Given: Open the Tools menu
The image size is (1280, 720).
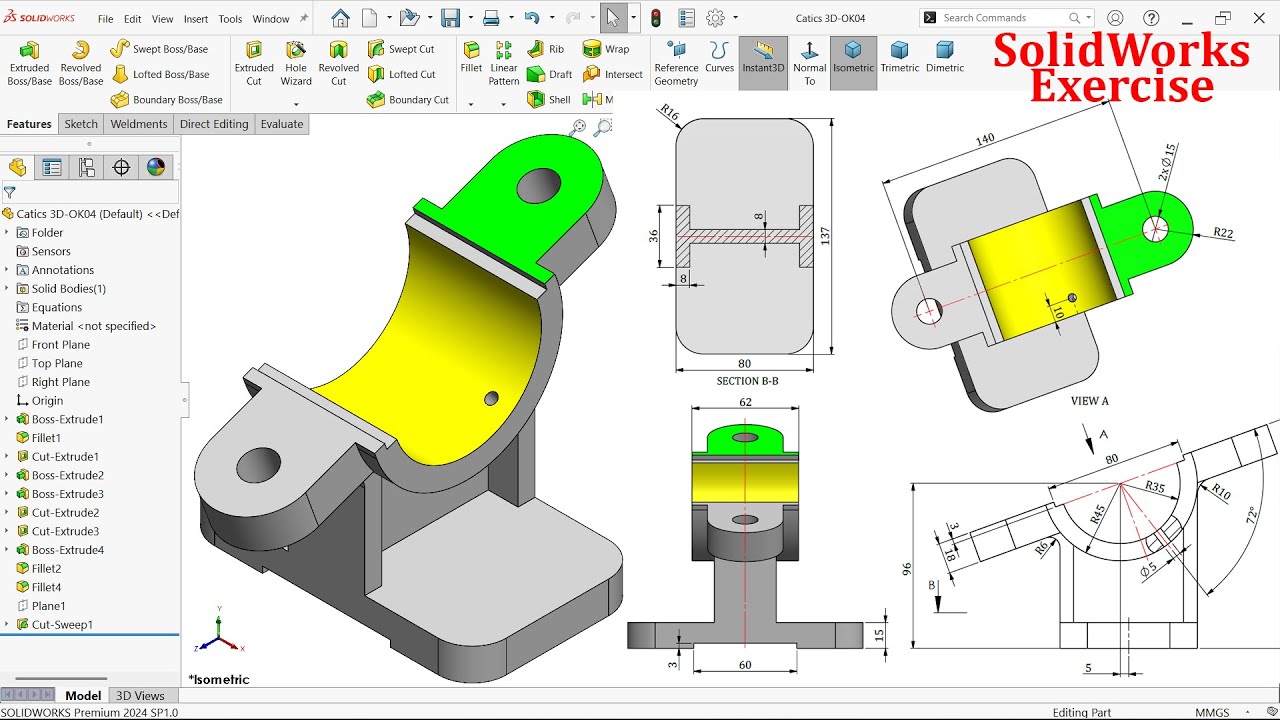Looking at the screenshot, I should (230, 17).
